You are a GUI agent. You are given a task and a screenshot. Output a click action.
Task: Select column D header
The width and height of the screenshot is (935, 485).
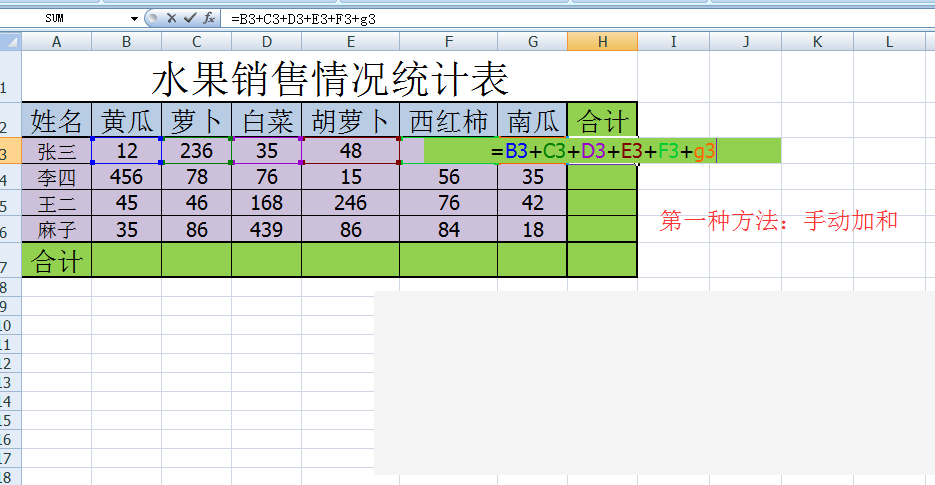coord(267,42)
